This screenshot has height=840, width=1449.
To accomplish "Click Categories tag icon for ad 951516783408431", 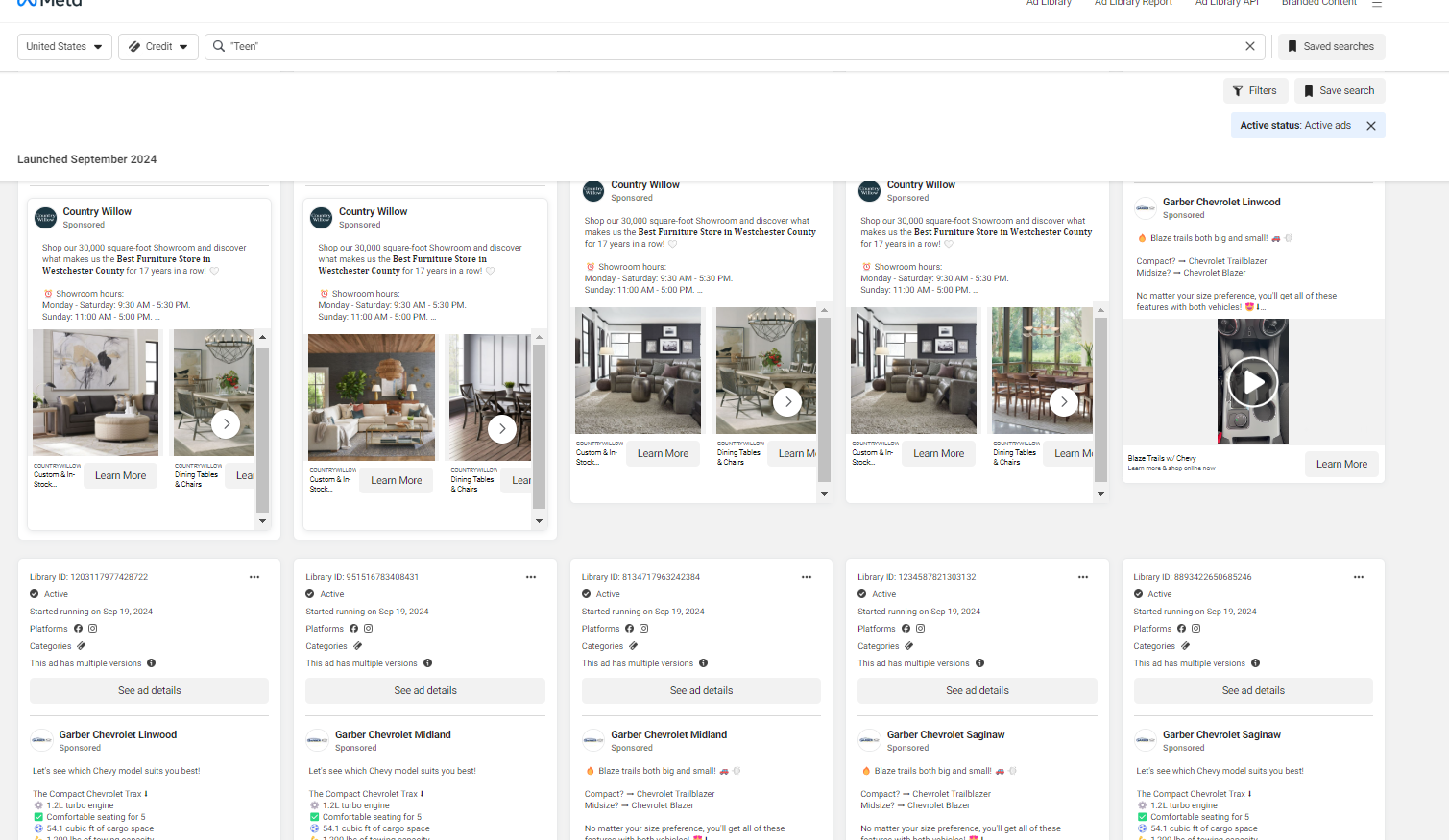I will coord(357,646).
